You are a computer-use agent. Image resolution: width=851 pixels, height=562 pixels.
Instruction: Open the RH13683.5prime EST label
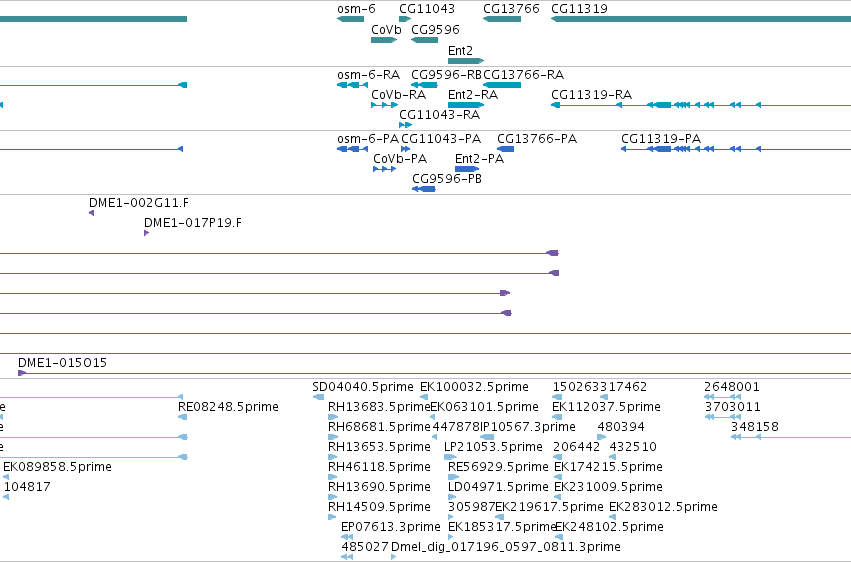[x=379, y=407]
